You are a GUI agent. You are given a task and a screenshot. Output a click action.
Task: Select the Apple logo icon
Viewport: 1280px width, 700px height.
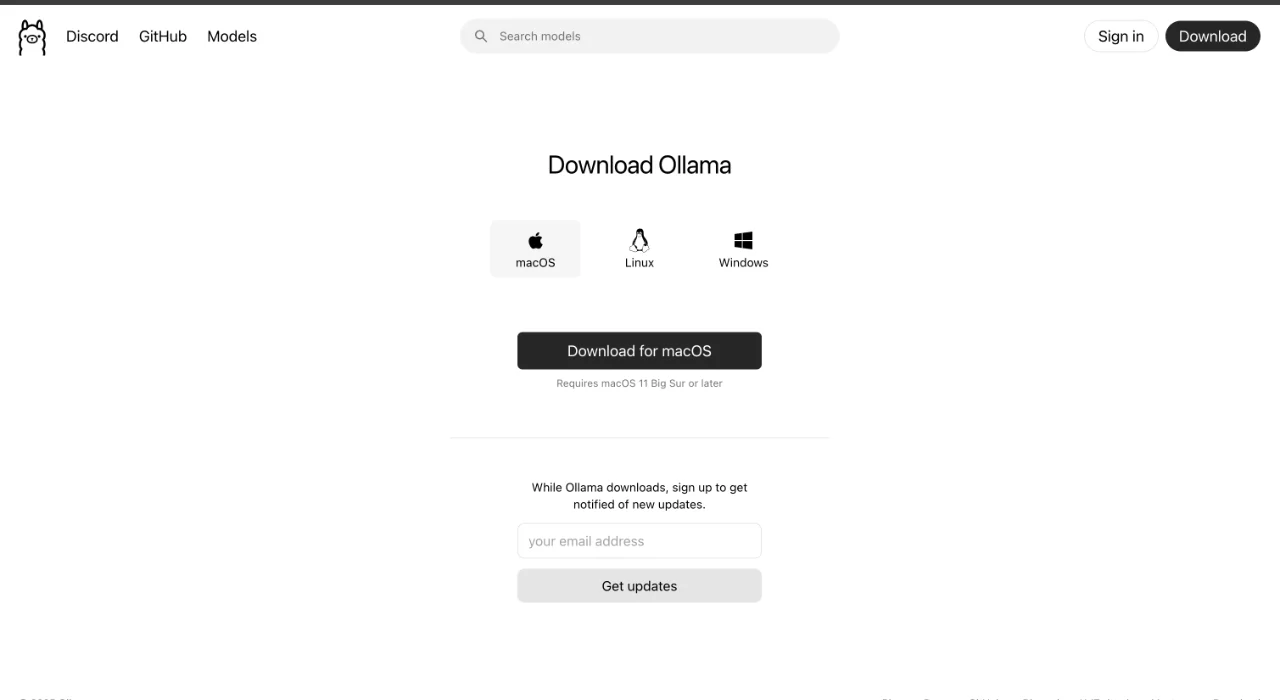click(535, 241)
